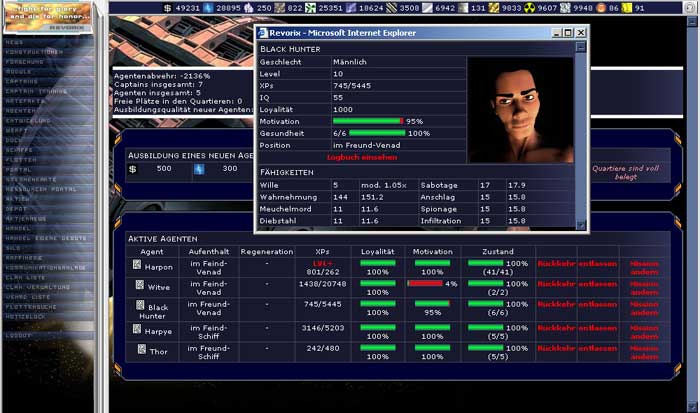This screenshot has width=700, height=413.
Task: Dismiss agent Witwe with 'entlassen'
Action: (598, 285)
